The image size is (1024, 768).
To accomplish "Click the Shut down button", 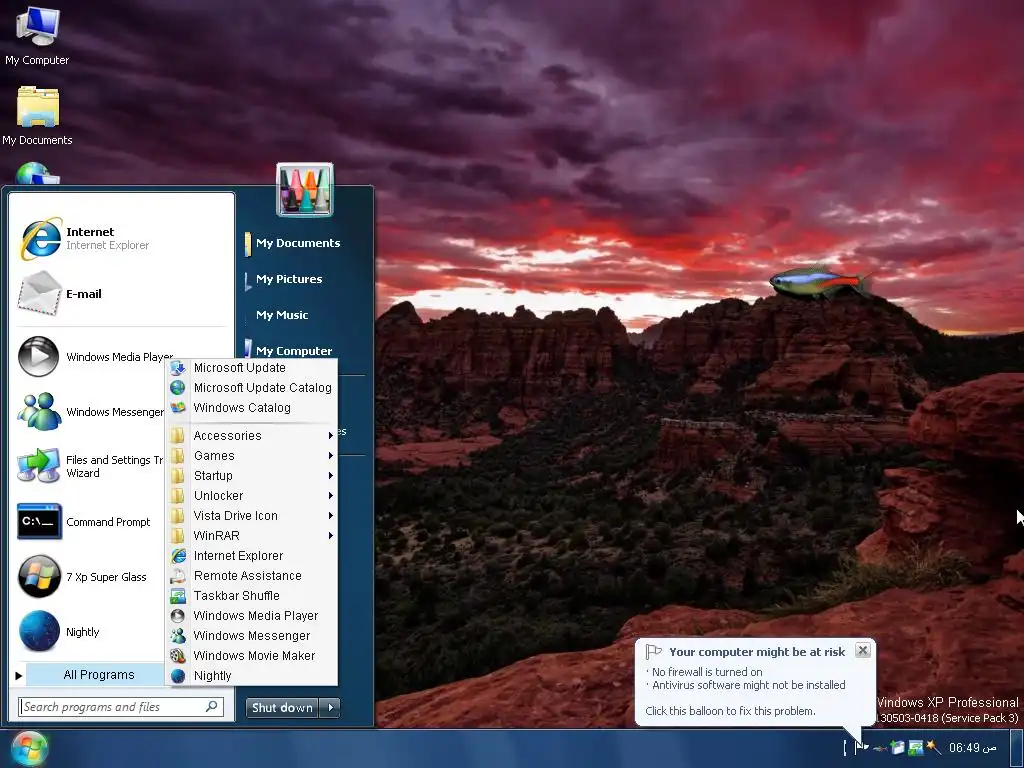I will coord(282,707).
